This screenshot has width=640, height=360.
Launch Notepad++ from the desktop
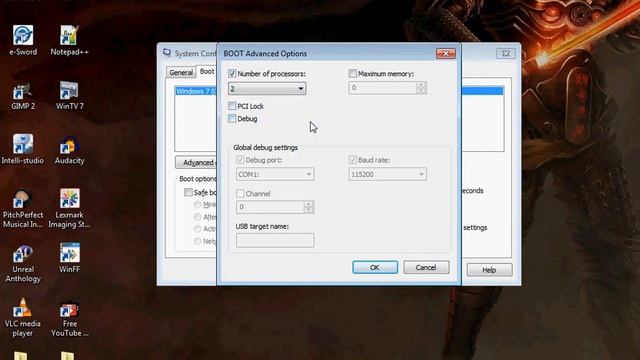tap(69, 40)
